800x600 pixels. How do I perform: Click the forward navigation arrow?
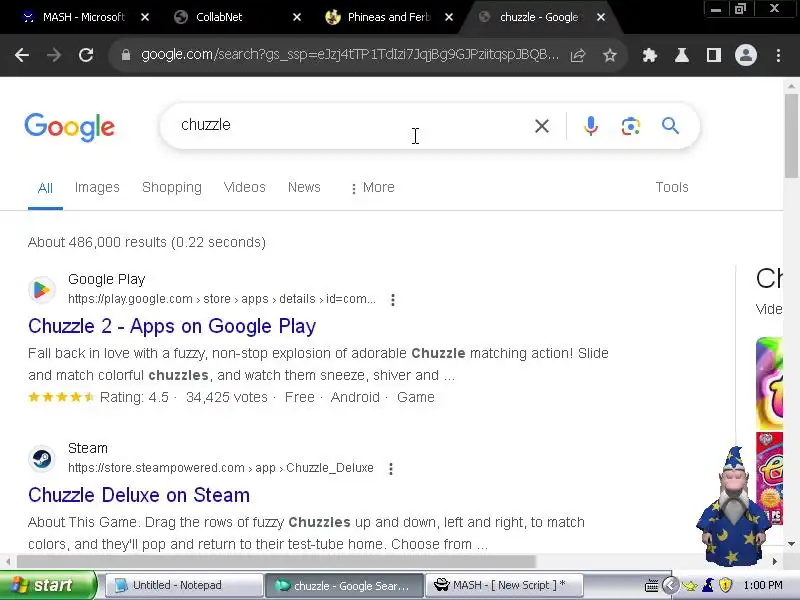[x=54, y=55]
